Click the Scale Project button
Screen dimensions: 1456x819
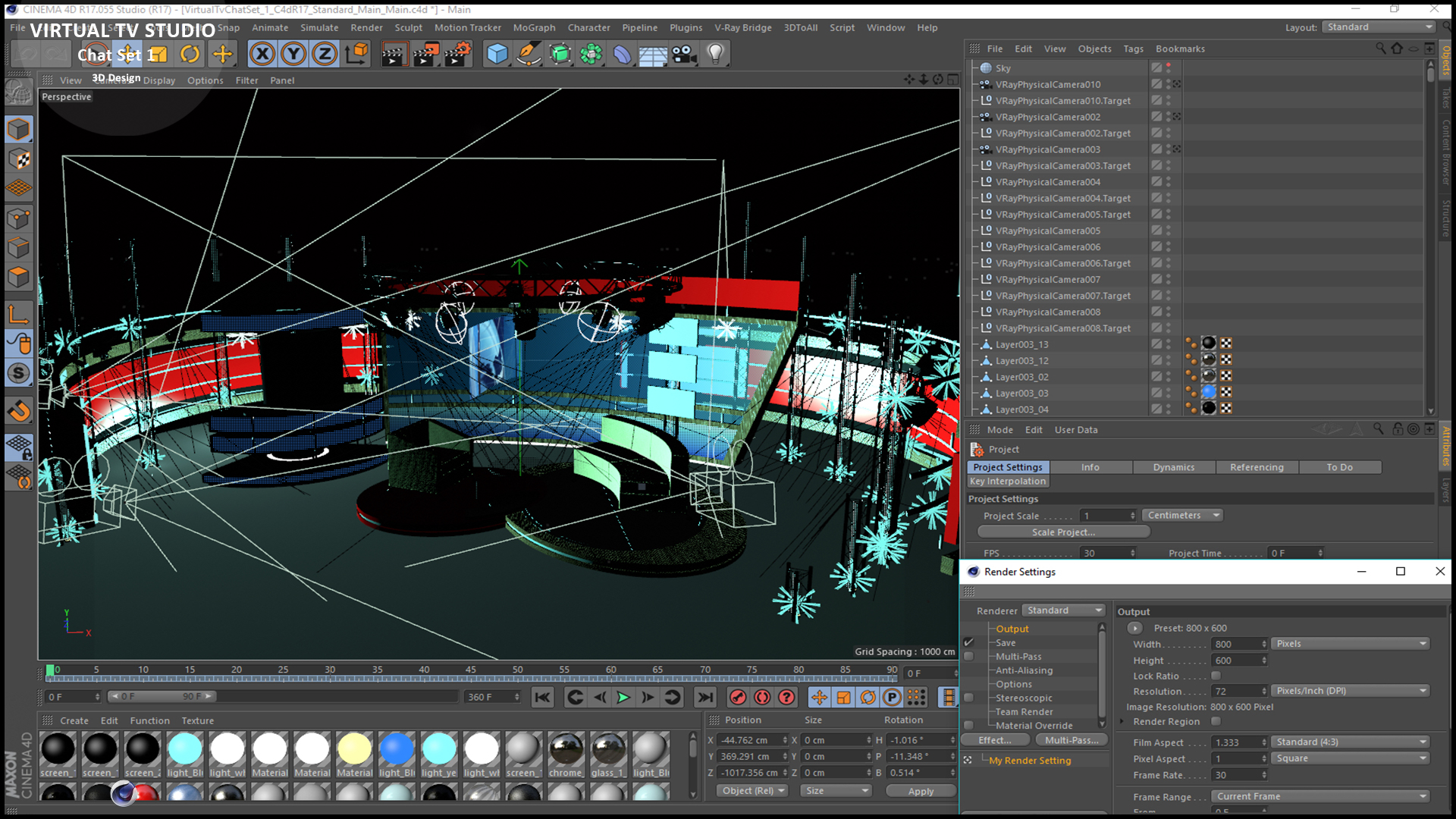(x=1063, y=532)
